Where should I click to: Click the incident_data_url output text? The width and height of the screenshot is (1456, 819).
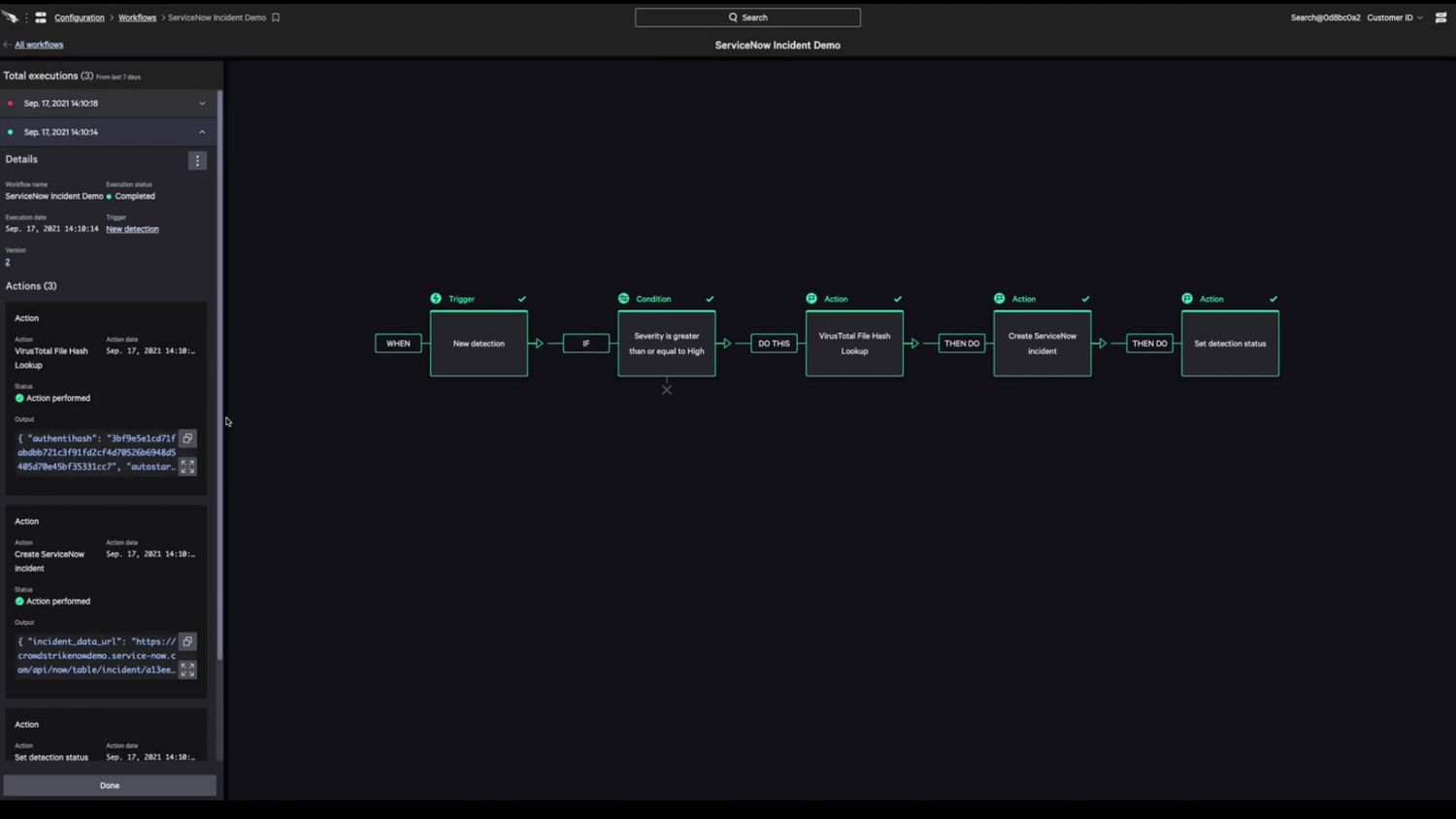pos(97,656)
